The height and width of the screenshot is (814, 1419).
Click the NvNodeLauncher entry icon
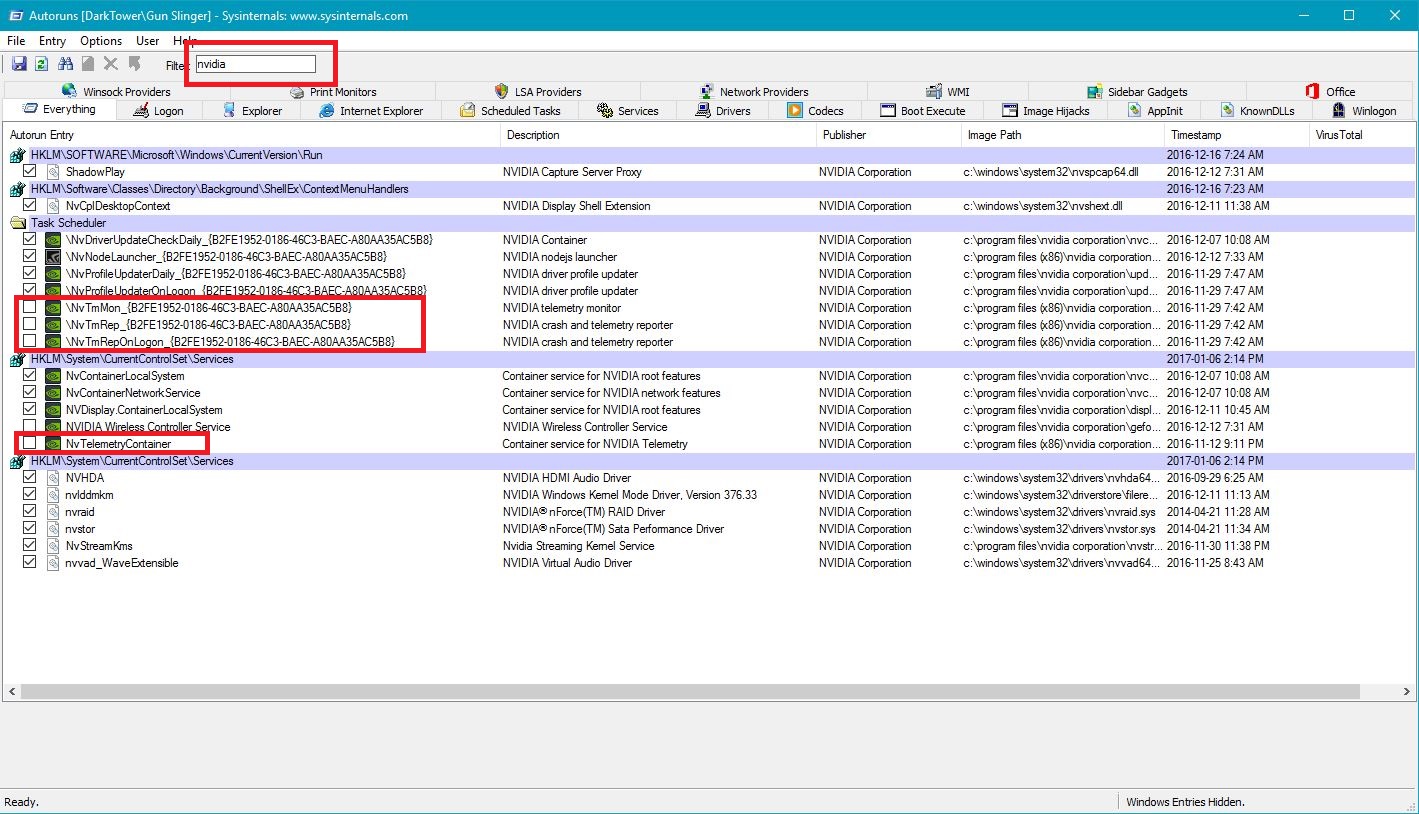click(x=53, y=257)
